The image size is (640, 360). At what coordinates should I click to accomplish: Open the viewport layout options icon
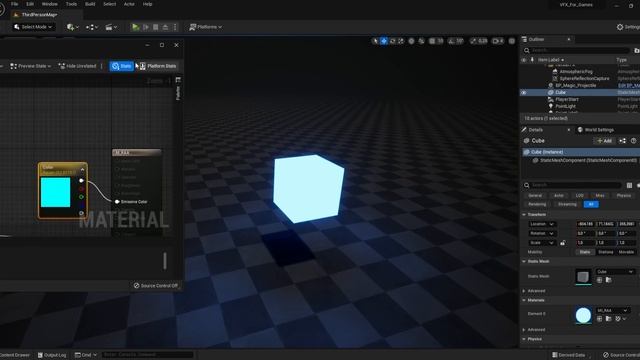tap(512, 41)
